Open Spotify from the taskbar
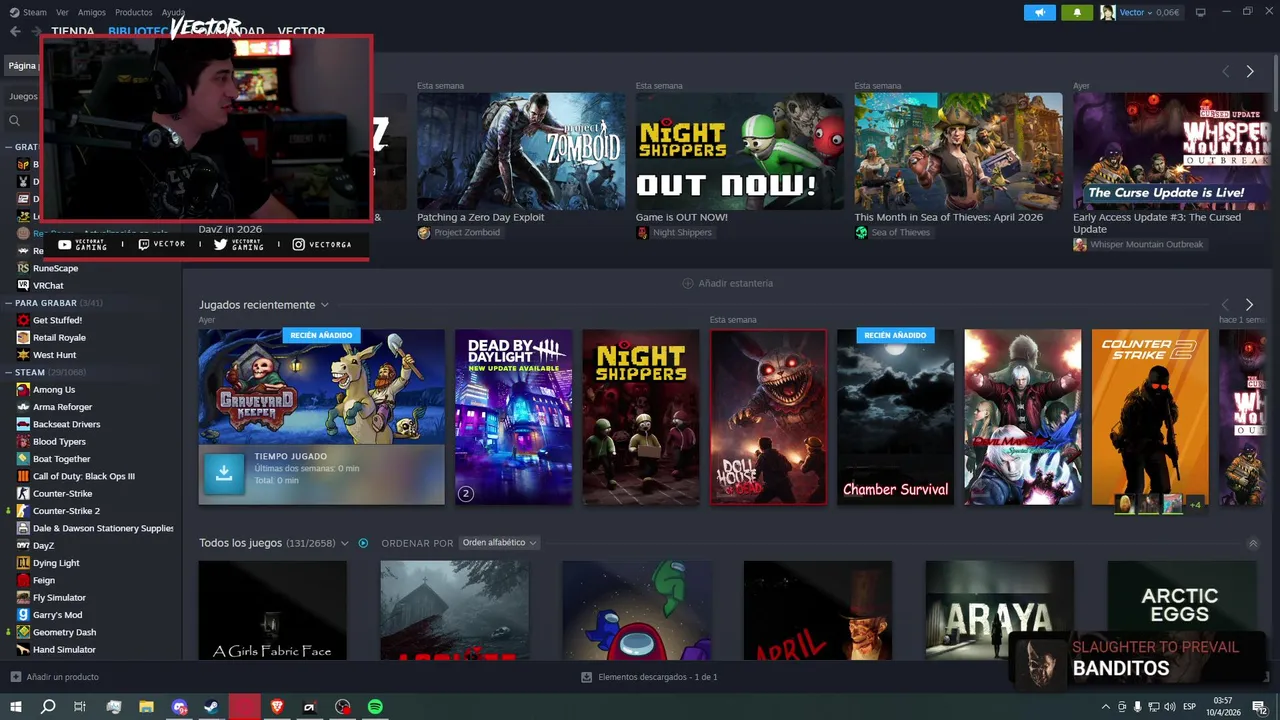Screen dimensions: 1280x720 [375, 707]
